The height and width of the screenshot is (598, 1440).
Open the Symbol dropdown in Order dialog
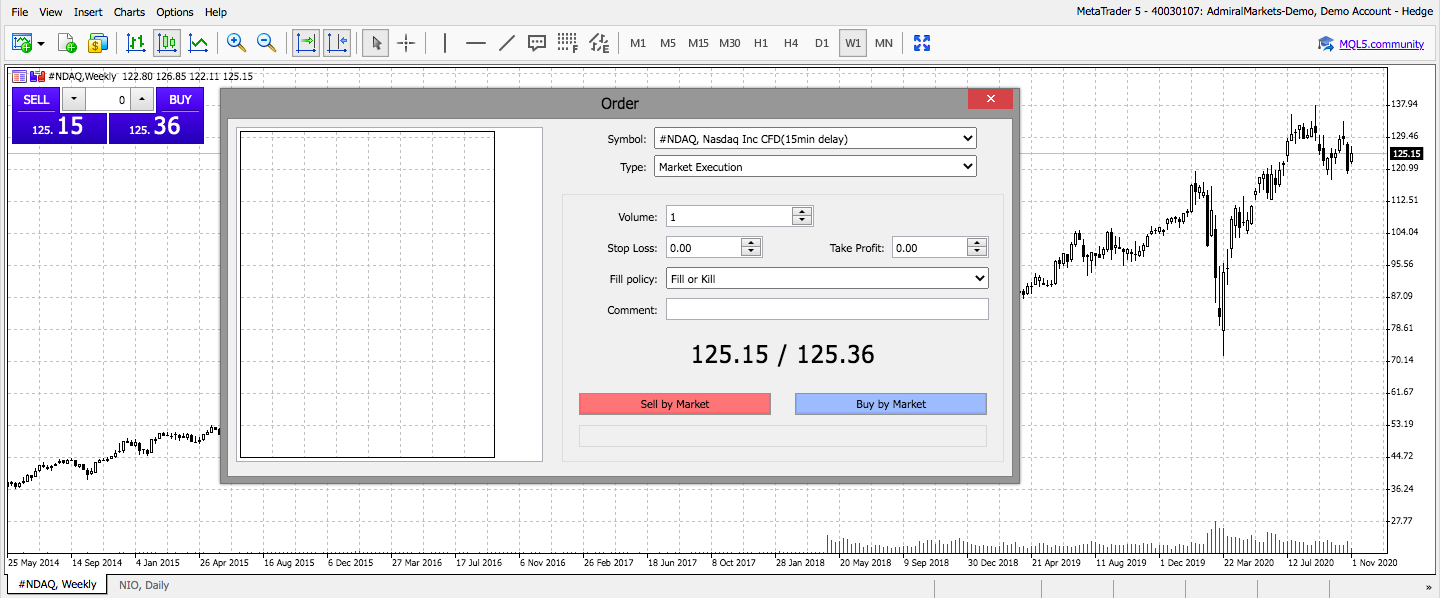click(x=815, y=139)
